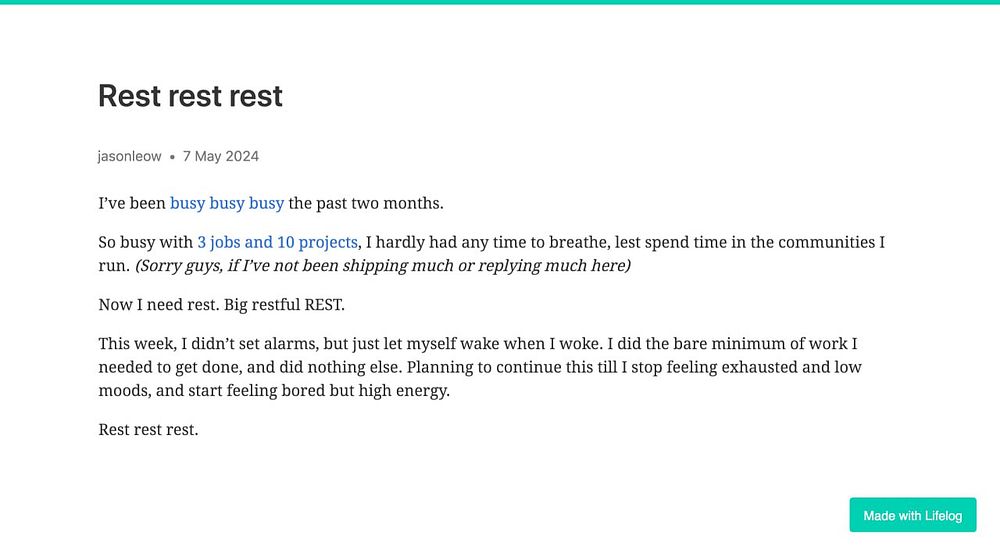Click the teal reading progress bar at top

pos(500,2)
